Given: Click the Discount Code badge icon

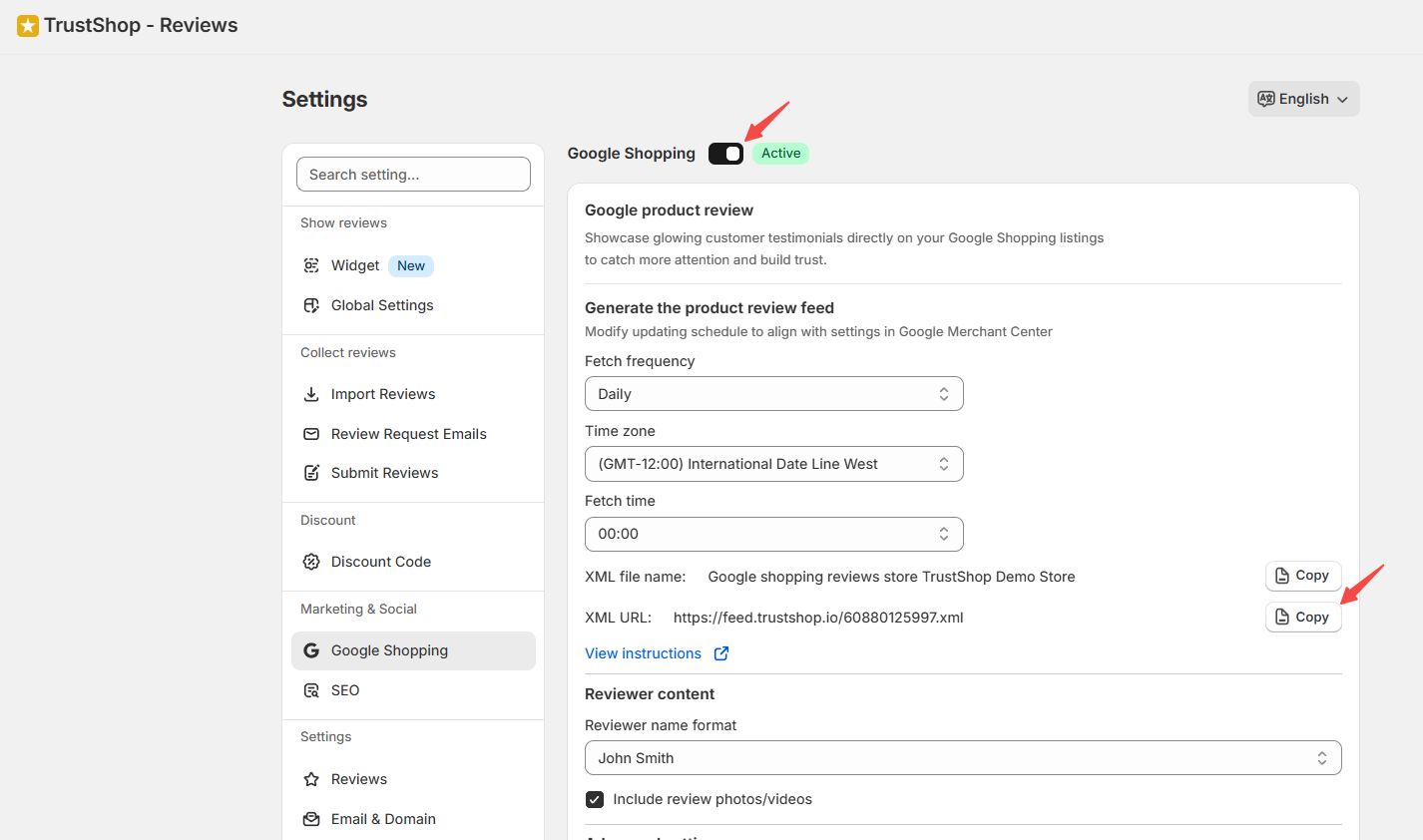Looking at the screenshot, I should pos(311,562).
